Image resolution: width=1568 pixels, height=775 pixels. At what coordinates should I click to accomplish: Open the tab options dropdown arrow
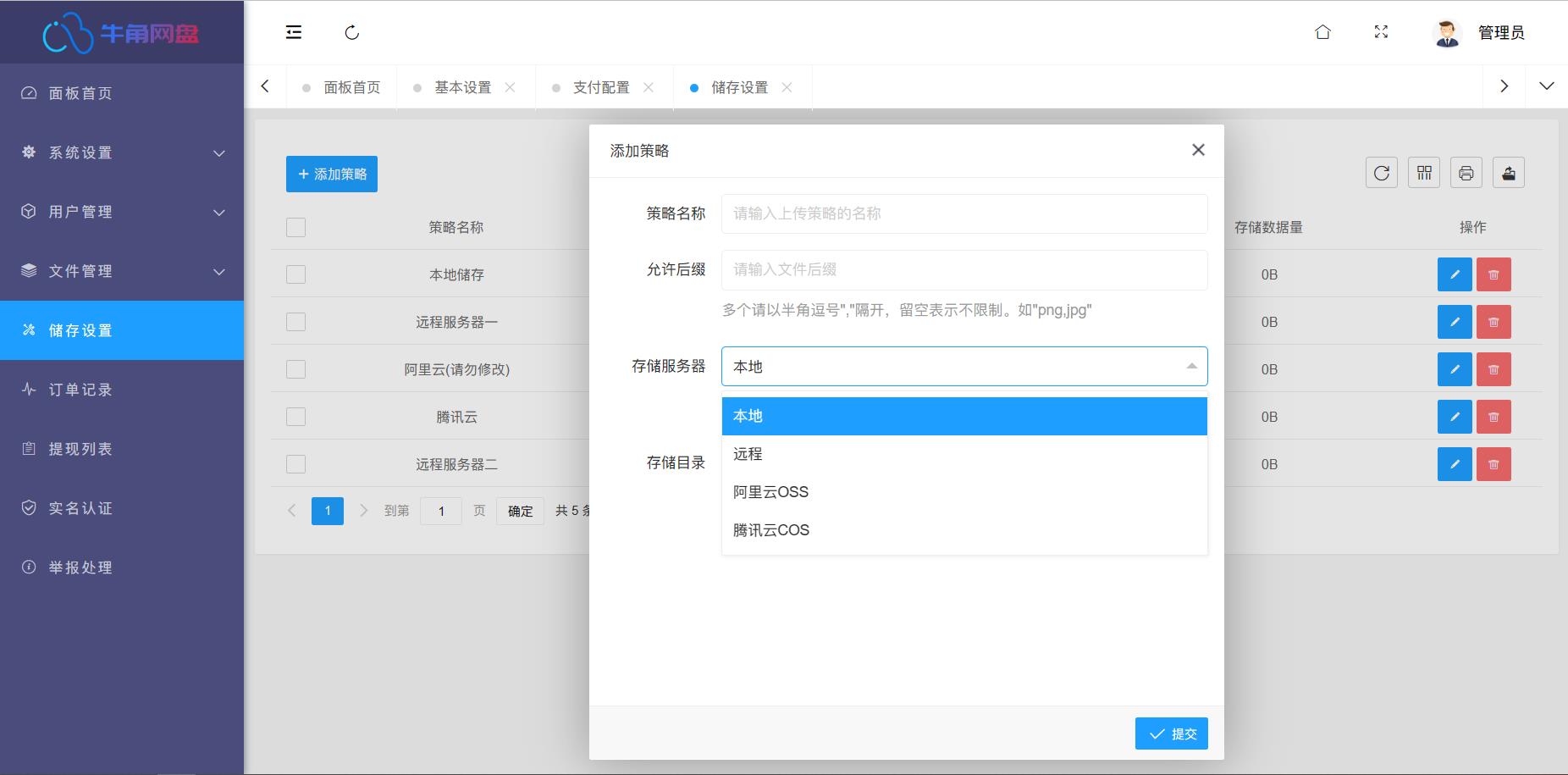1547,86
